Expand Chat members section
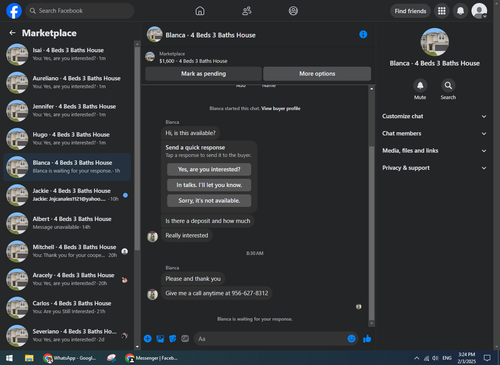This screenshot has width=500, height=365. tap(434, 134)
